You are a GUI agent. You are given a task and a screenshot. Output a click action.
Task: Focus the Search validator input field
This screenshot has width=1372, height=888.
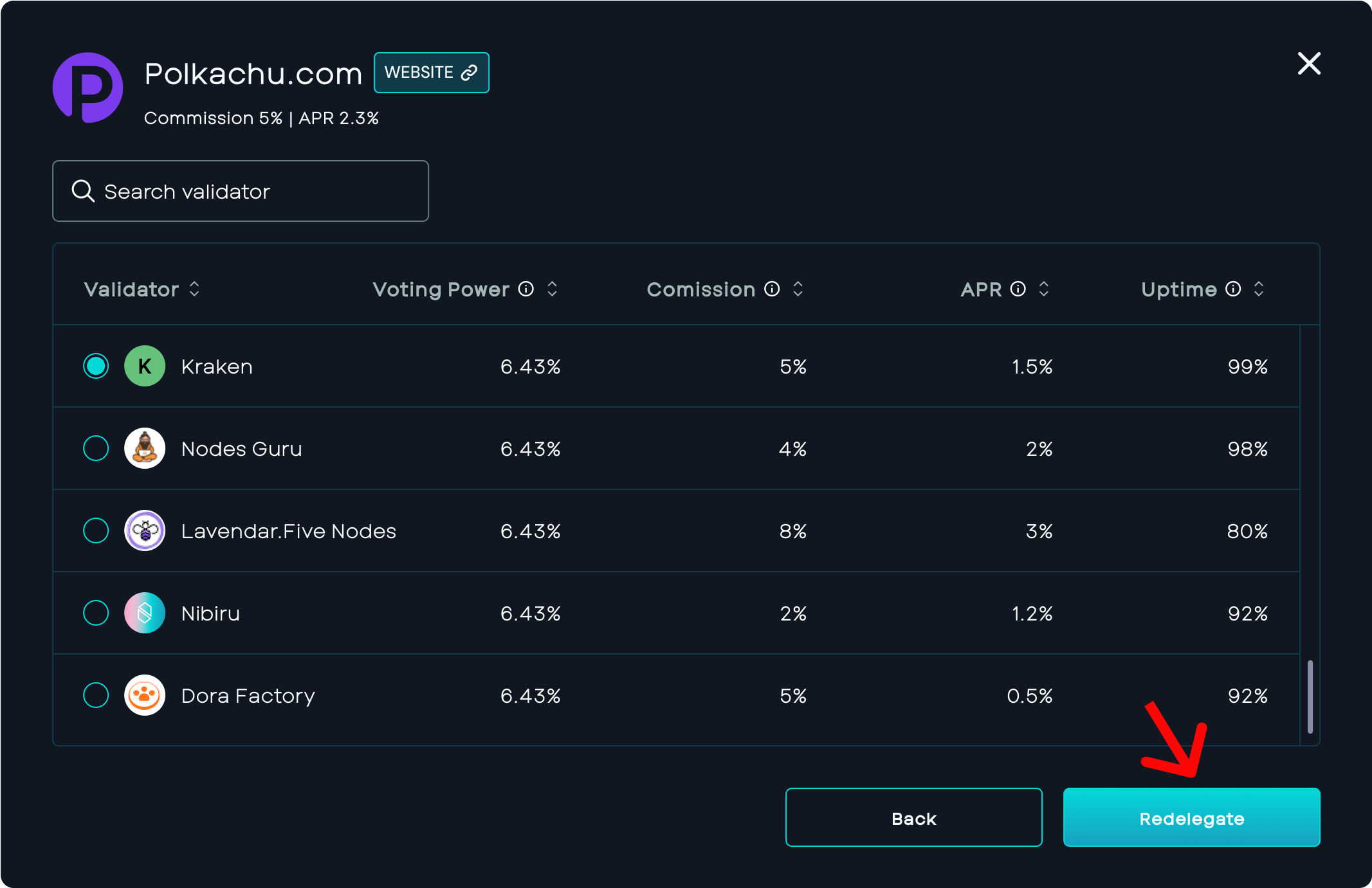coord(241,191)
